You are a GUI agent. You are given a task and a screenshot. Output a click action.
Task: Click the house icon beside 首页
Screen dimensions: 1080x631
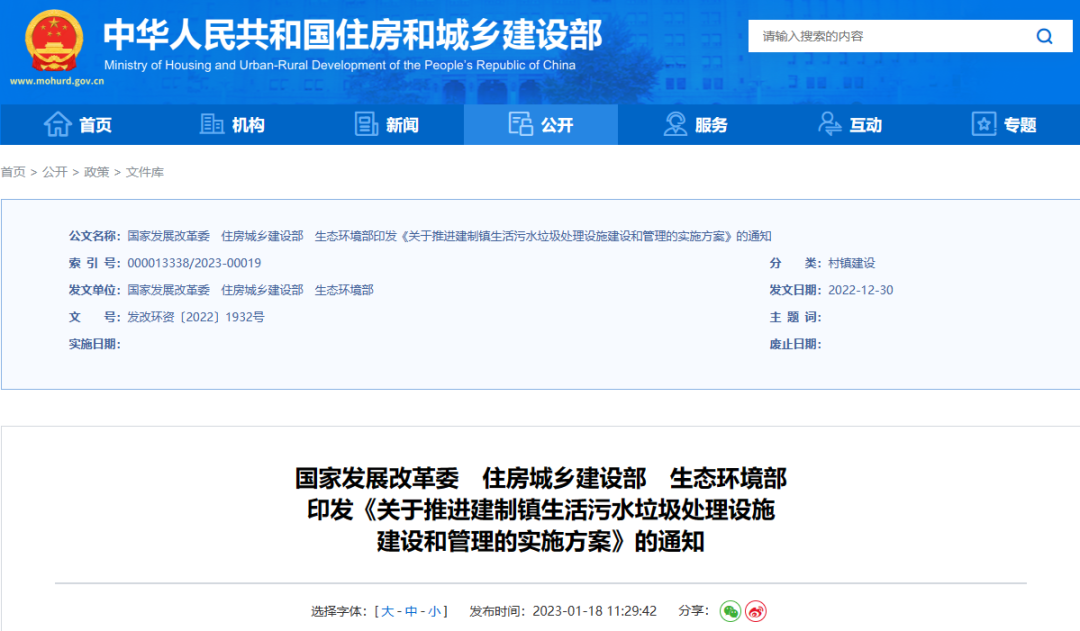click(x=58, y=124)
